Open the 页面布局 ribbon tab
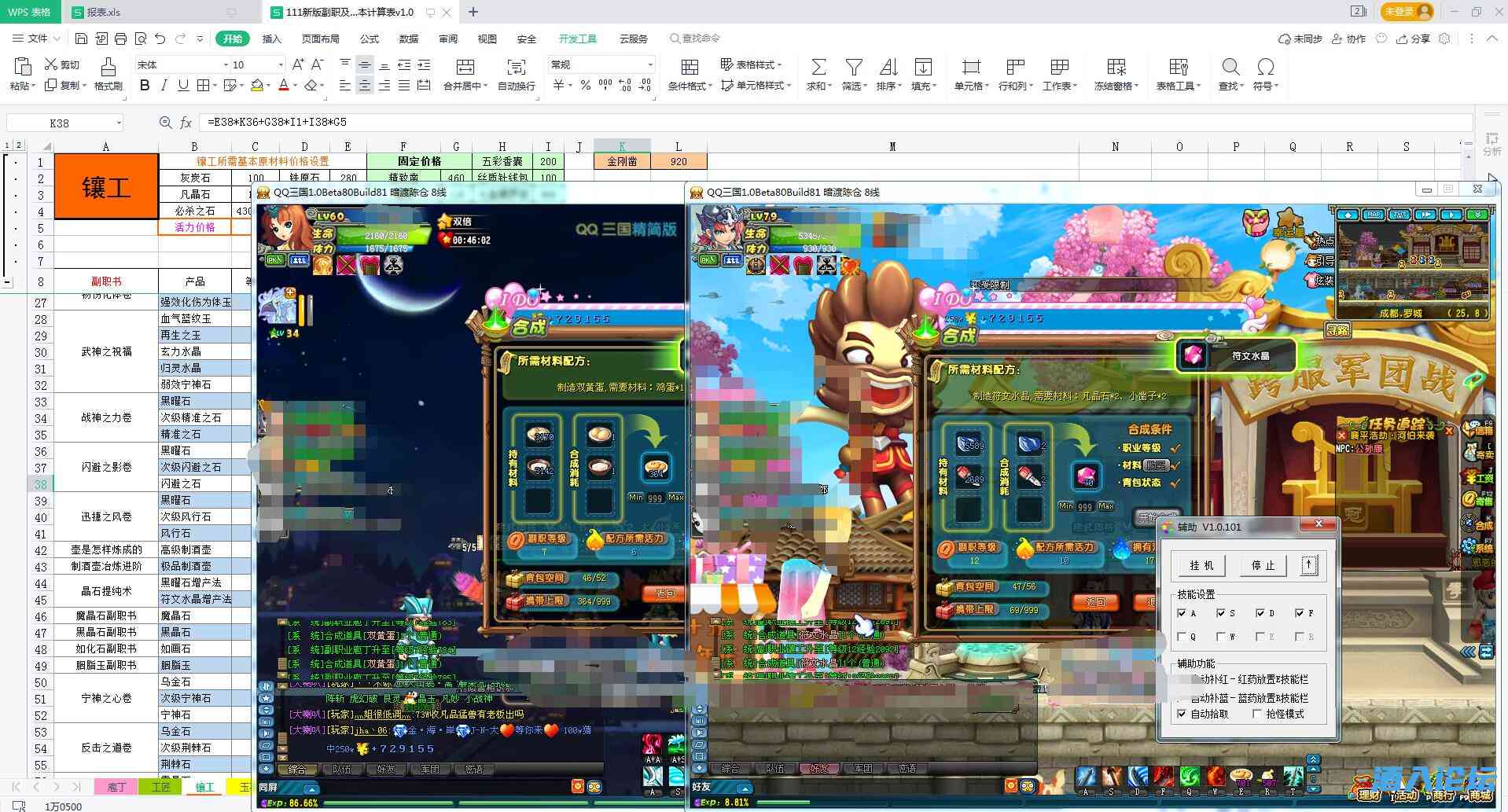The width and height of the screenshot is (1508, 812). coord(320,39)
